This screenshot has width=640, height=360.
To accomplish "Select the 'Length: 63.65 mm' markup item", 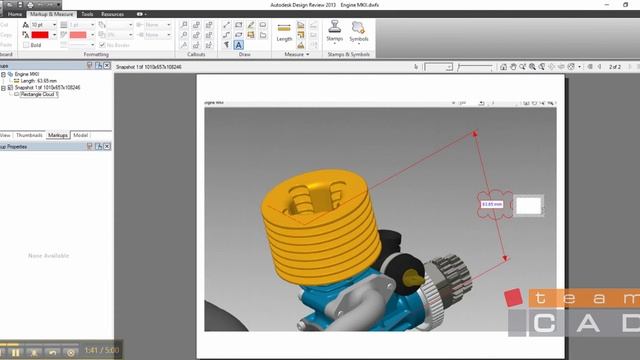I will pos(38,81).
